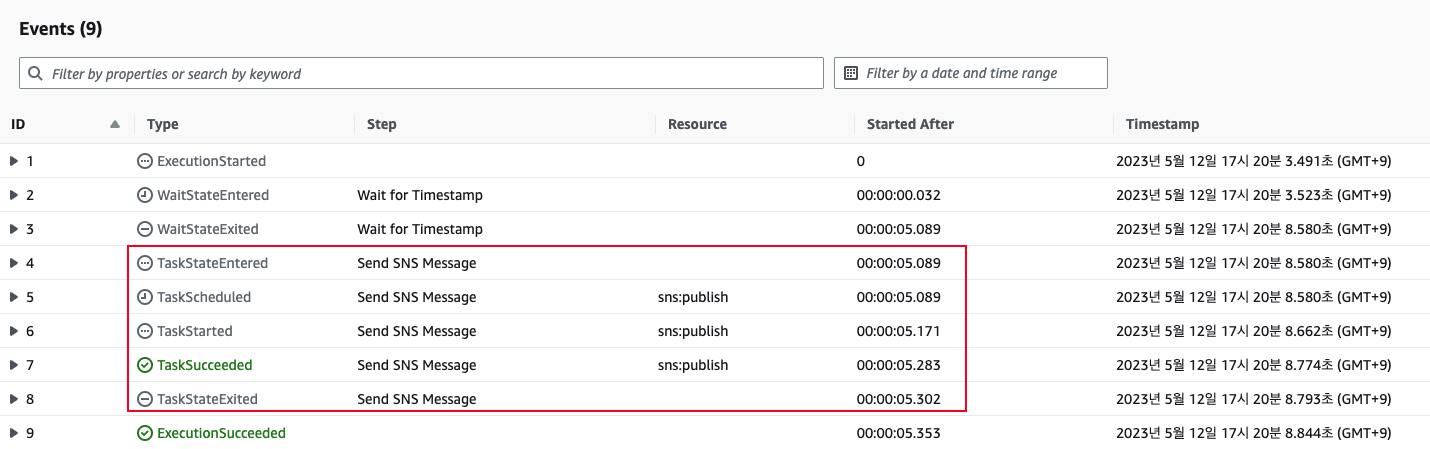Sort events by Started After column
The width and height of the screenshot is (1430, 449).
point(910,124)
